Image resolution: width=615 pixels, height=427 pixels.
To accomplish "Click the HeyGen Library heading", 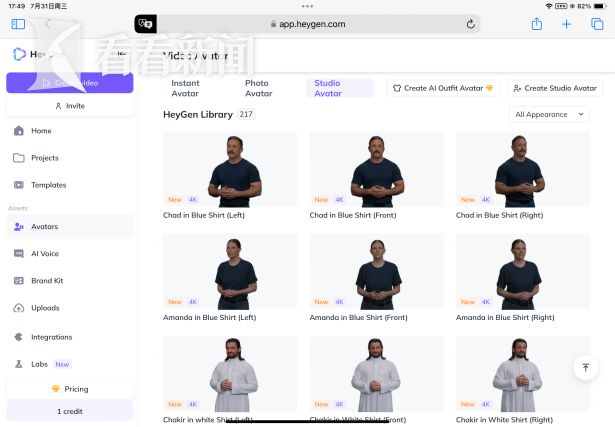I will pos(198,114).
